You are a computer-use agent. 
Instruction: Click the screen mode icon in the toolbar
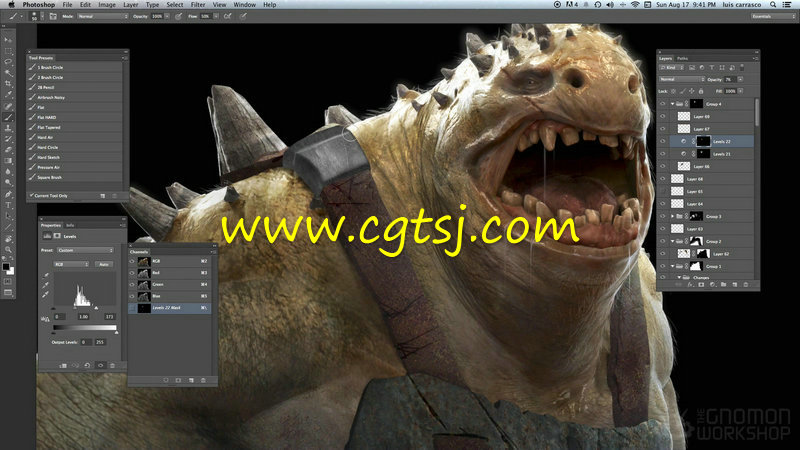(x=8, y=293)
